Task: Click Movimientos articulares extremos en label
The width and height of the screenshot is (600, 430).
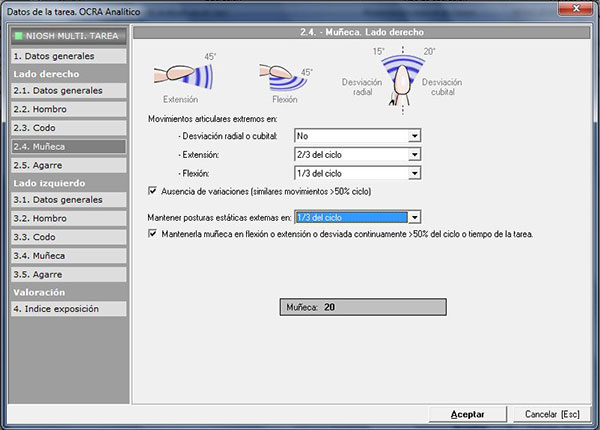Action: coord(212,119)
